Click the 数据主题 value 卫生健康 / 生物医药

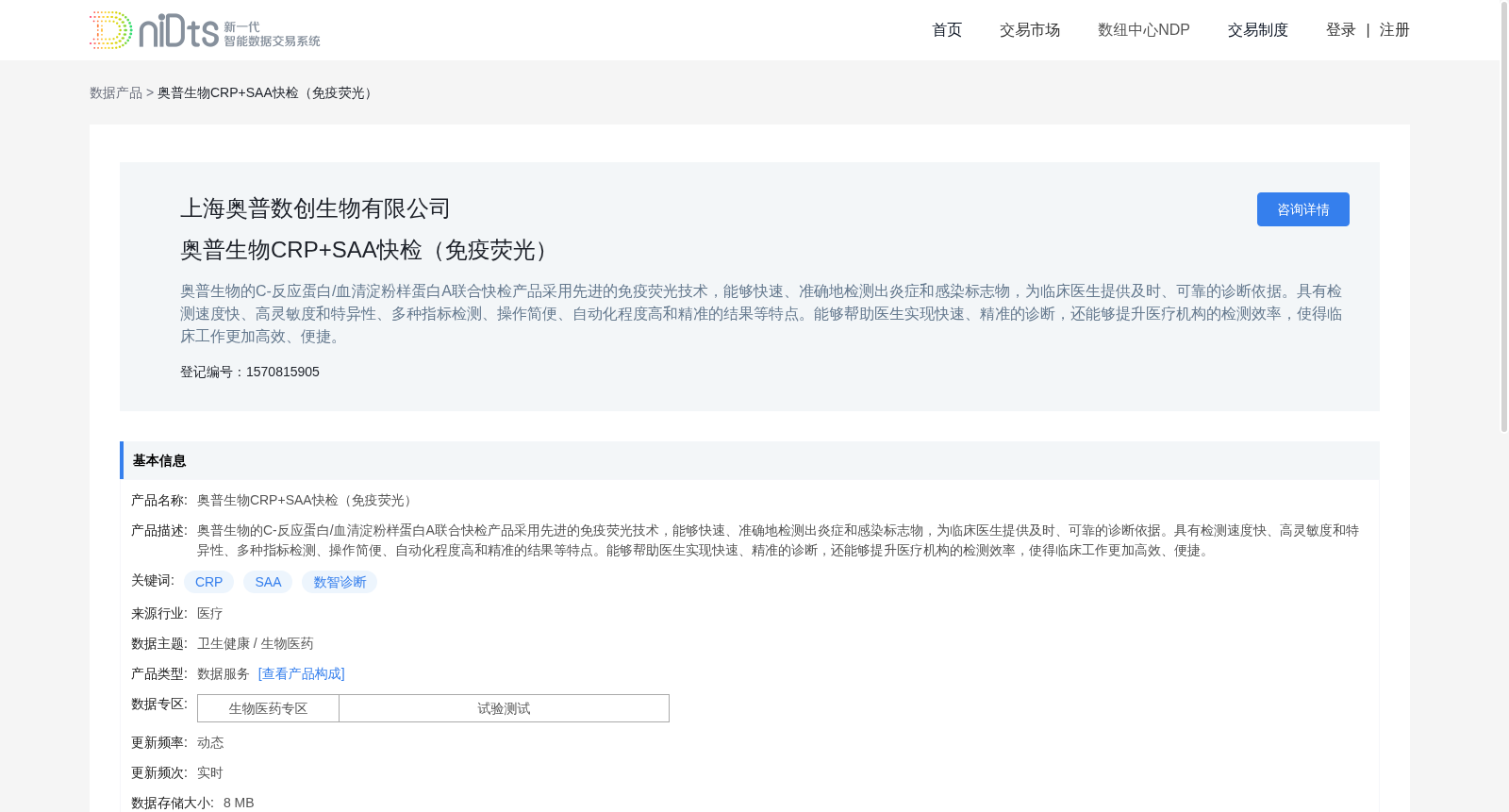(x=256, y=643)
